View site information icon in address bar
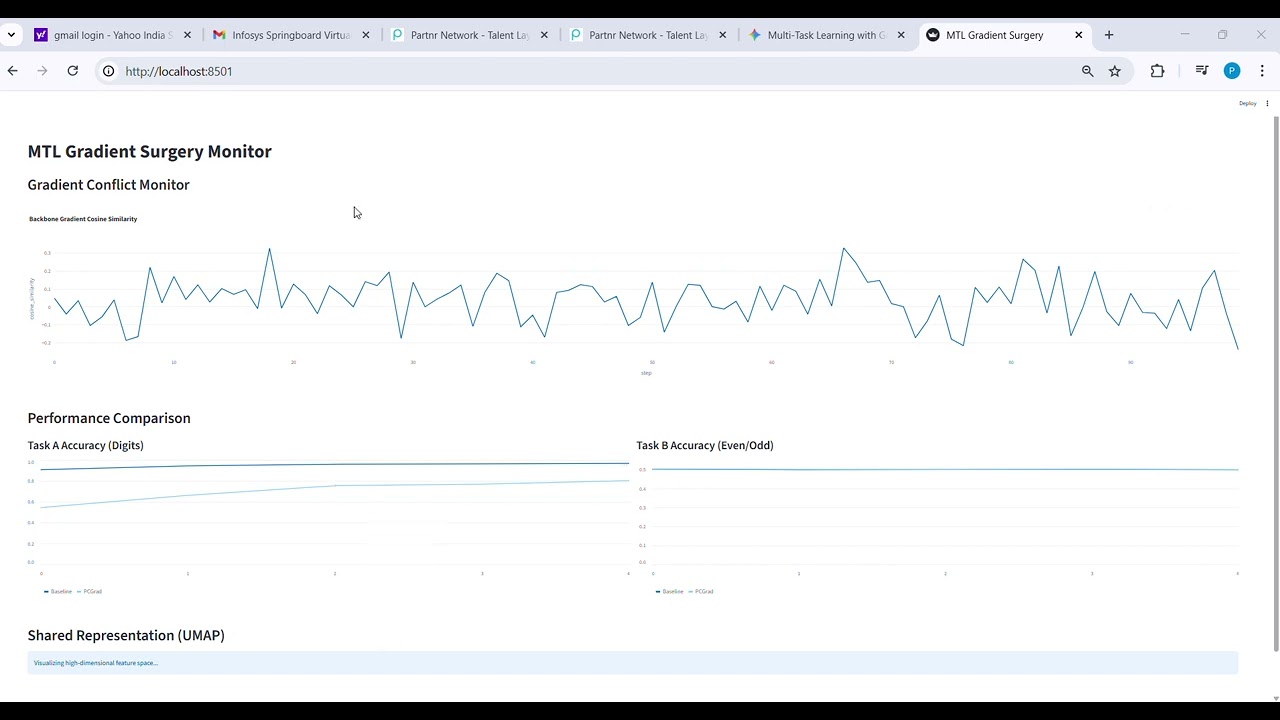1280x720 pixels. [x=108, y=71]
